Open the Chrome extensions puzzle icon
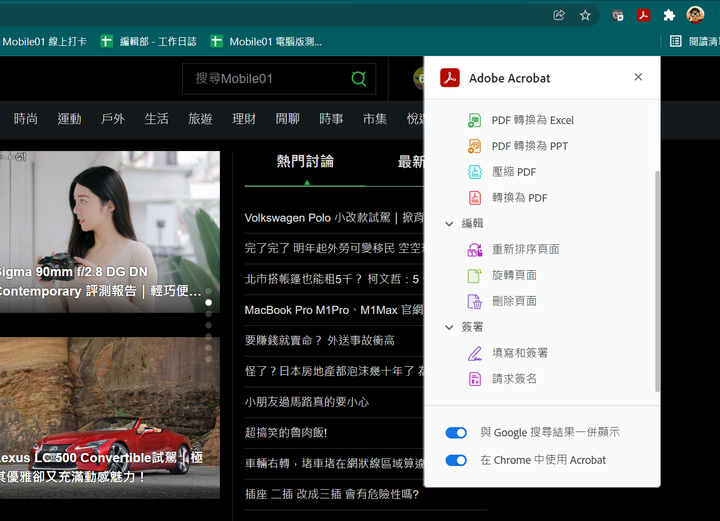 tap(669, 15)
